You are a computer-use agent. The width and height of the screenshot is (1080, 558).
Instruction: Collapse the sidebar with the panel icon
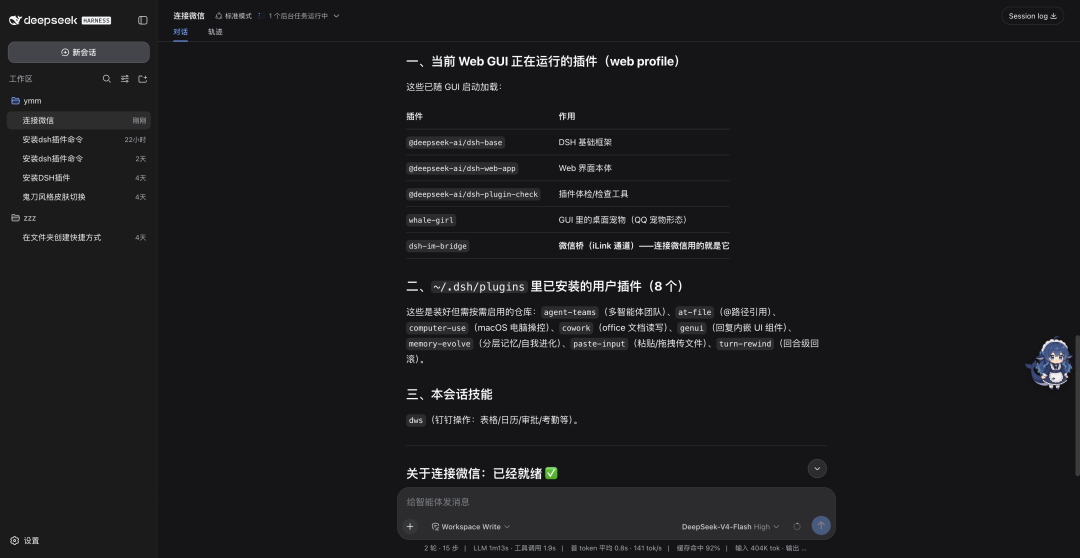coord(143,21)
